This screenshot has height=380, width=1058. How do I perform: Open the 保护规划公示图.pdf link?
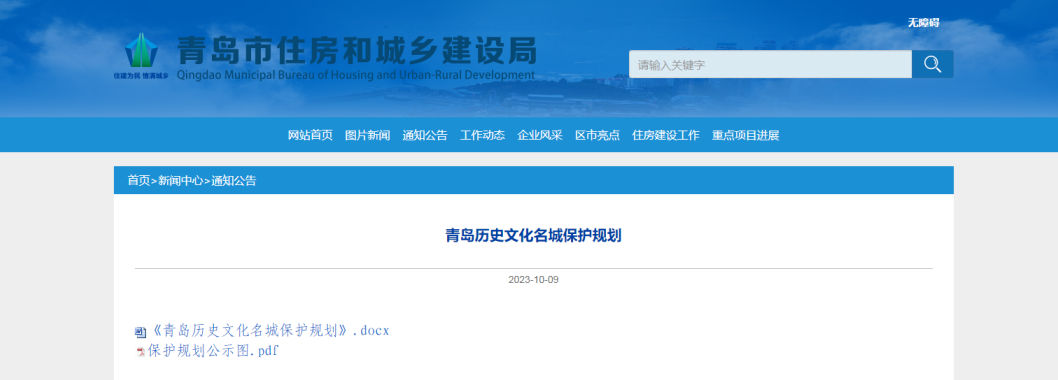[213, 351]
